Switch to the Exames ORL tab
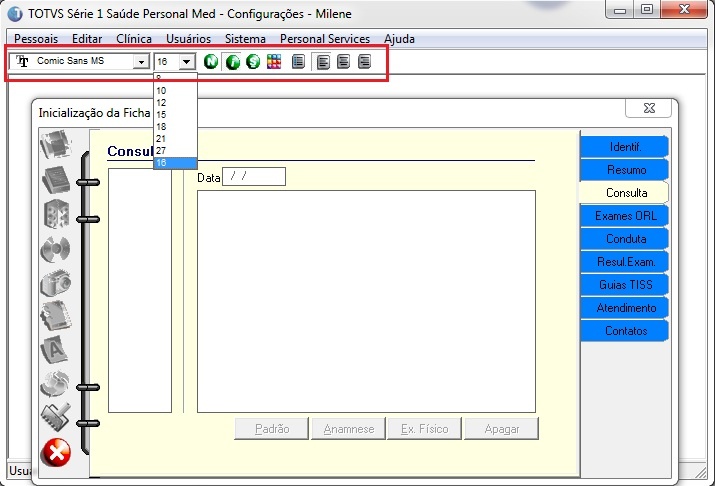Screen dimensions: 715x486 tap(625, 216)
